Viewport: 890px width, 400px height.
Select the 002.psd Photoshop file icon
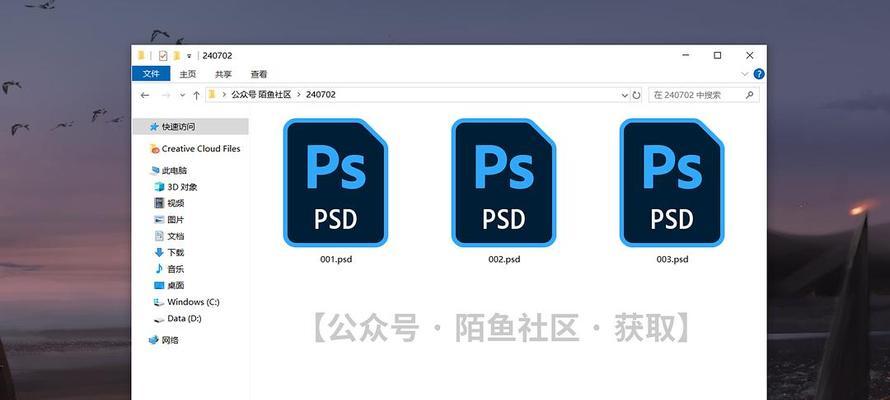pos(503,183)
